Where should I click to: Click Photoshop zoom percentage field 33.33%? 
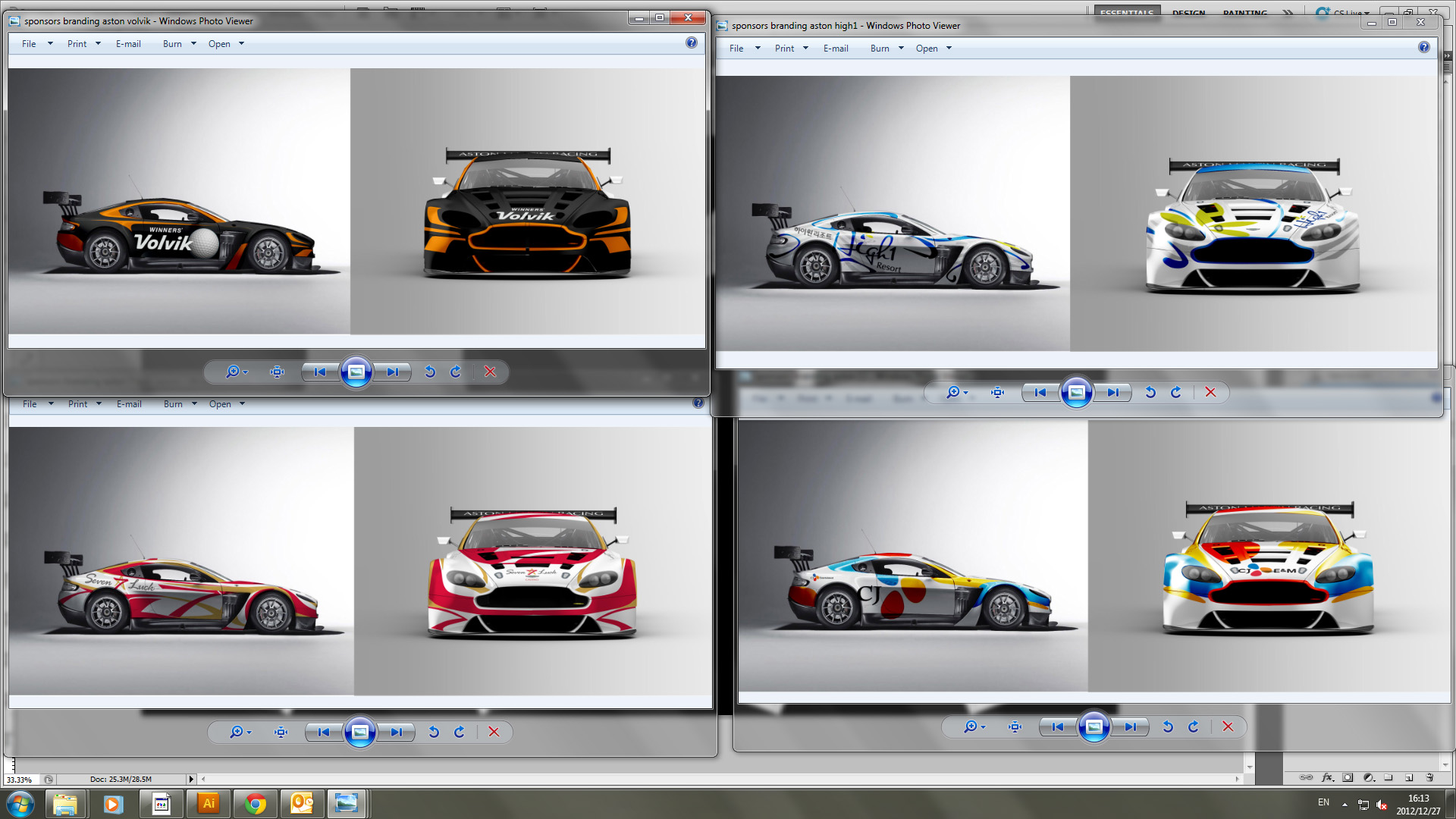(20, 780)
